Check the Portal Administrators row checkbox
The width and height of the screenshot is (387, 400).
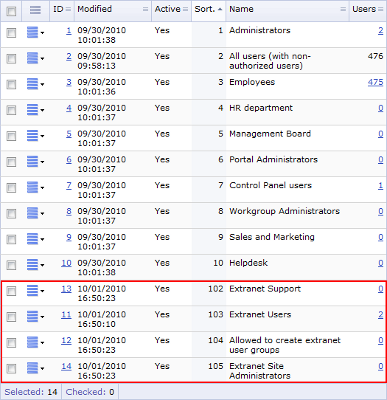tap(11, 162)
